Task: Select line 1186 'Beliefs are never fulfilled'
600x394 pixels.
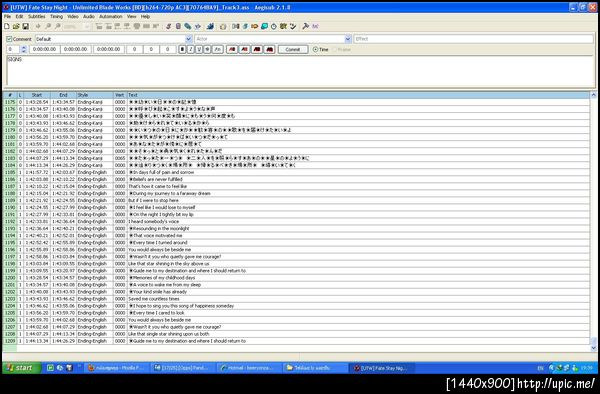Action: coord(297,179)
